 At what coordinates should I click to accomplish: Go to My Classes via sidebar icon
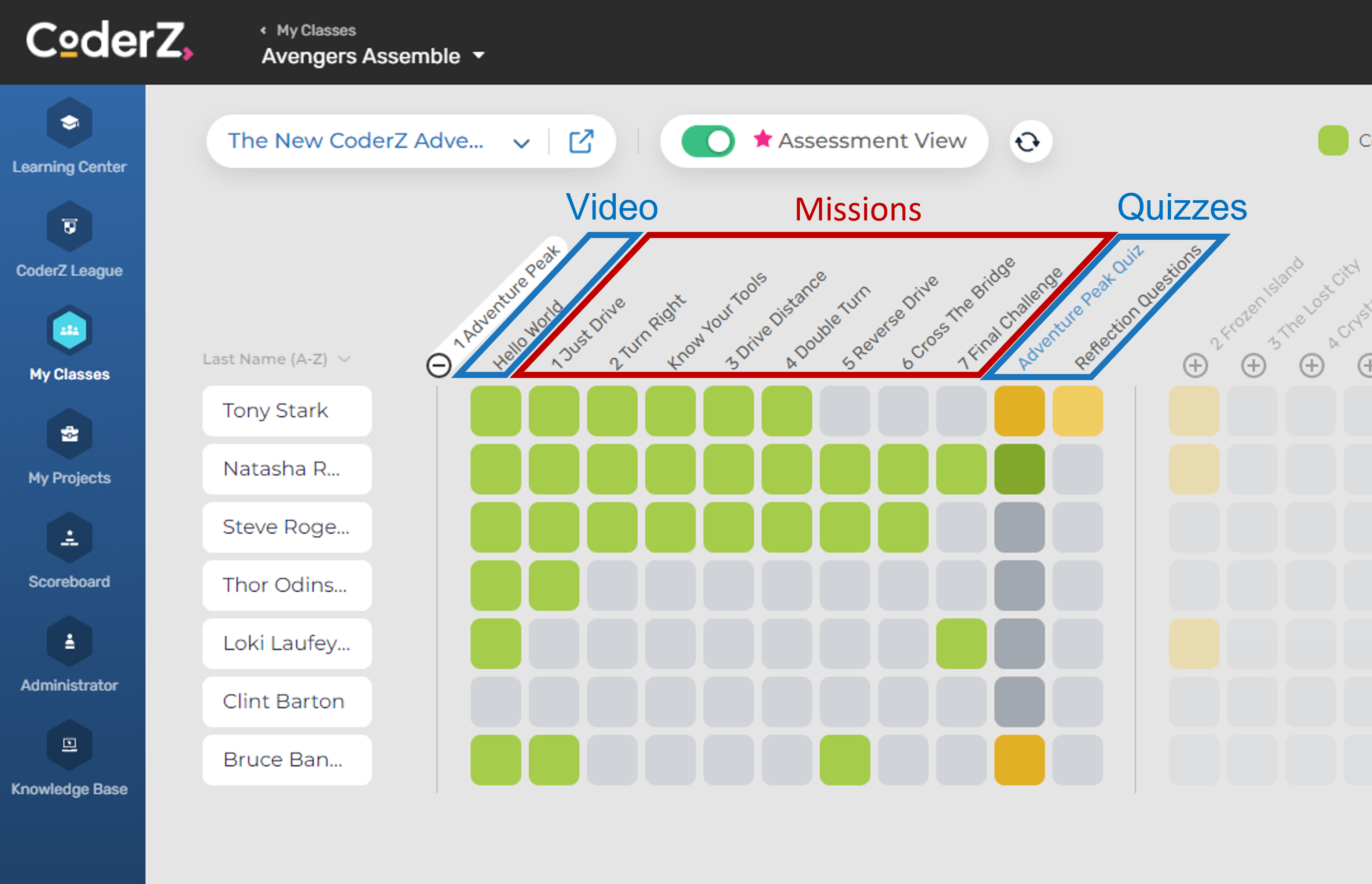pos(69,330)
